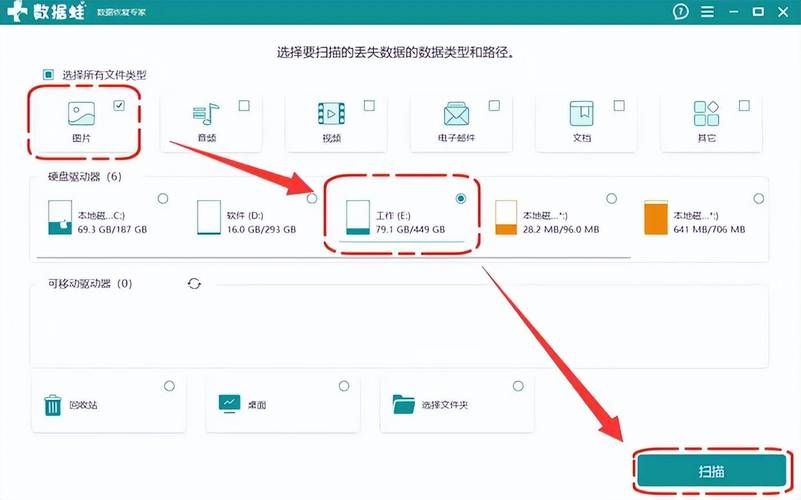Uncheck the 图片 checkbox
Viewport: 801px width, 500px height.
(119, 106)
